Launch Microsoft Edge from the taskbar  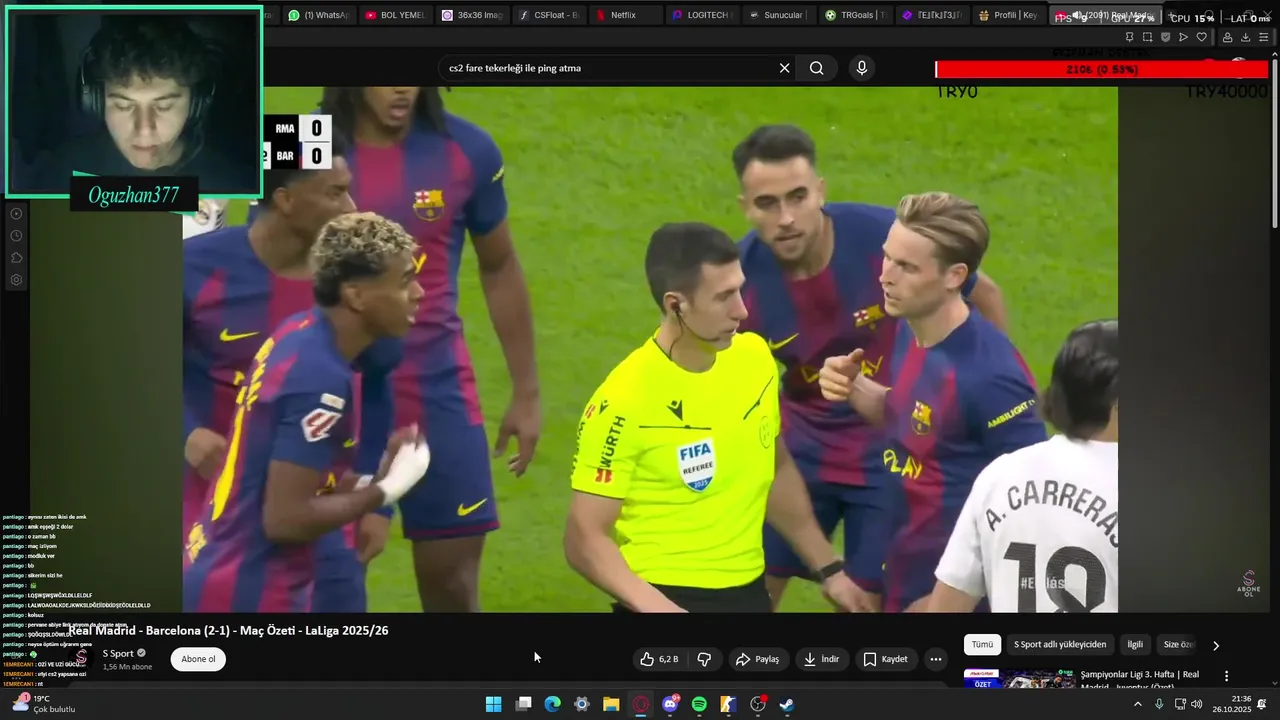coord(552,704)
